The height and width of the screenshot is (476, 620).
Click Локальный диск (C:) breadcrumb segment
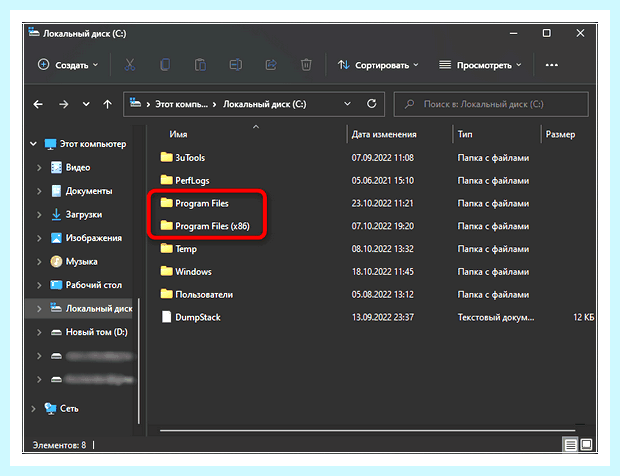(x=265, y=104)
